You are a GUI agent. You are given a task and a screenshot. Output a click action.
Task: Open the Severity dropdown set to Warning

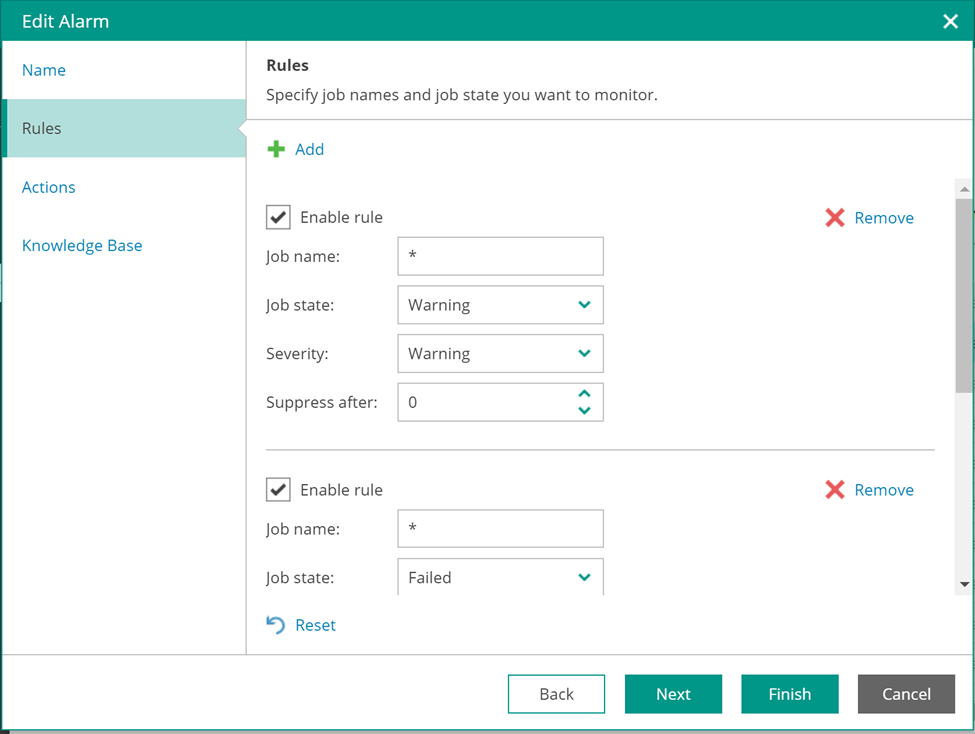coord(500,354)
